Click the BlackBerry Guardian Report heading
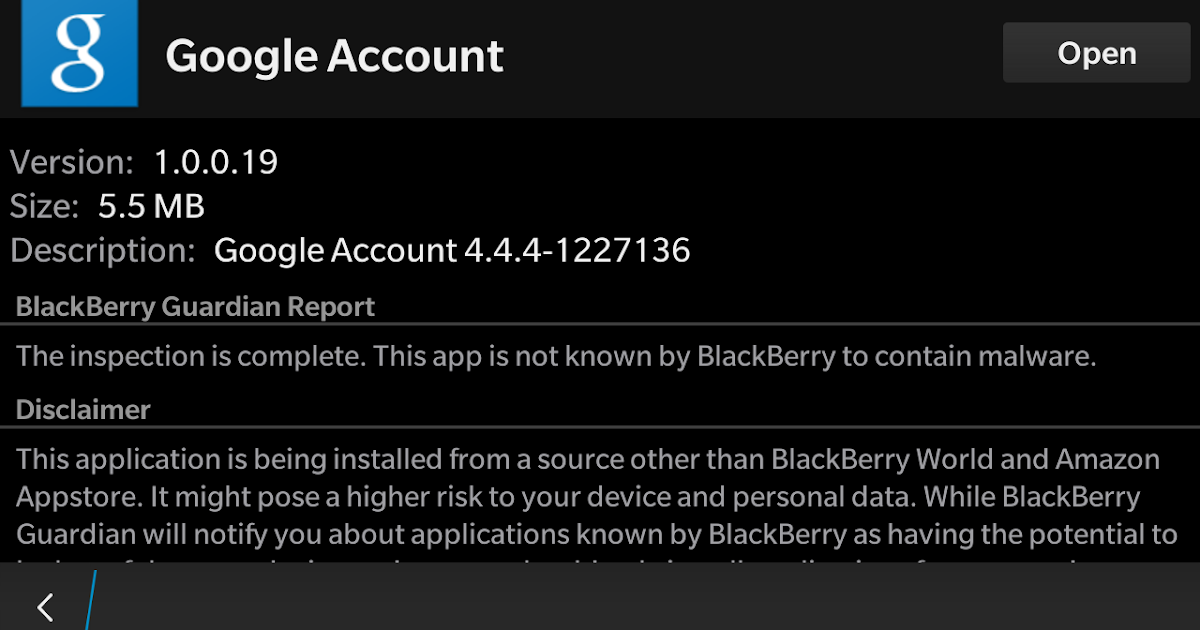Image resolution: width=1200 pixels, height=630 pixels. [196, 307]
